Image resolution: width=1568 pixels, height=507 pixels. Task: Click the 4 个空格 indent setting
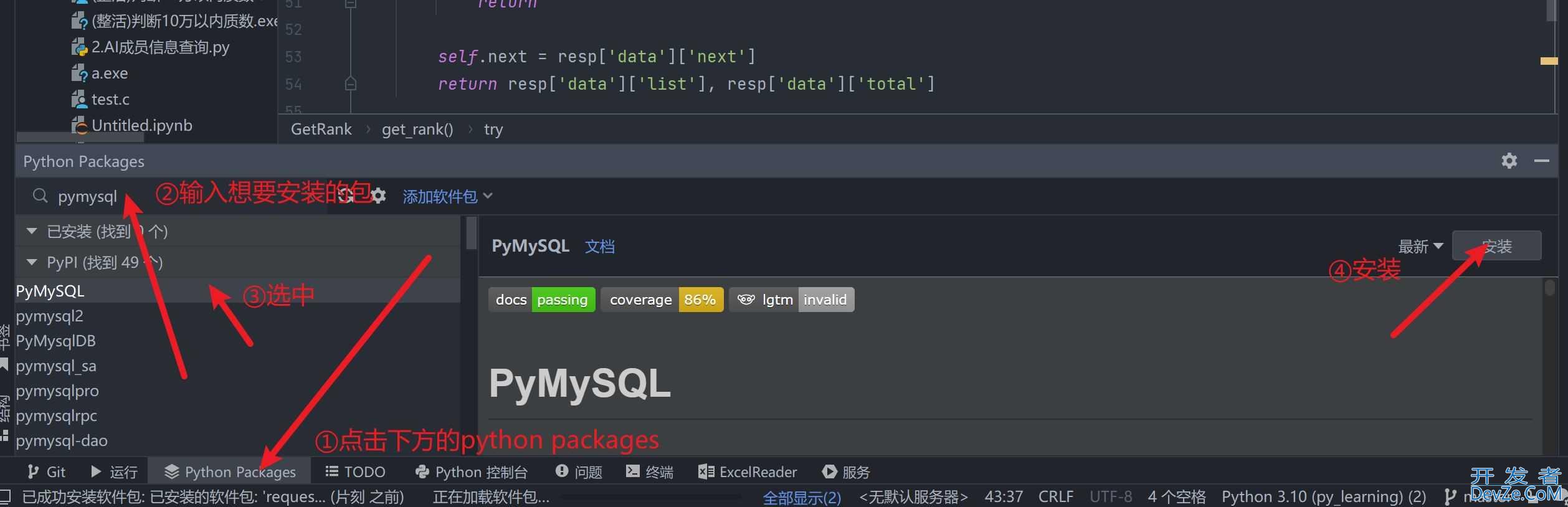pos(1177,496)
